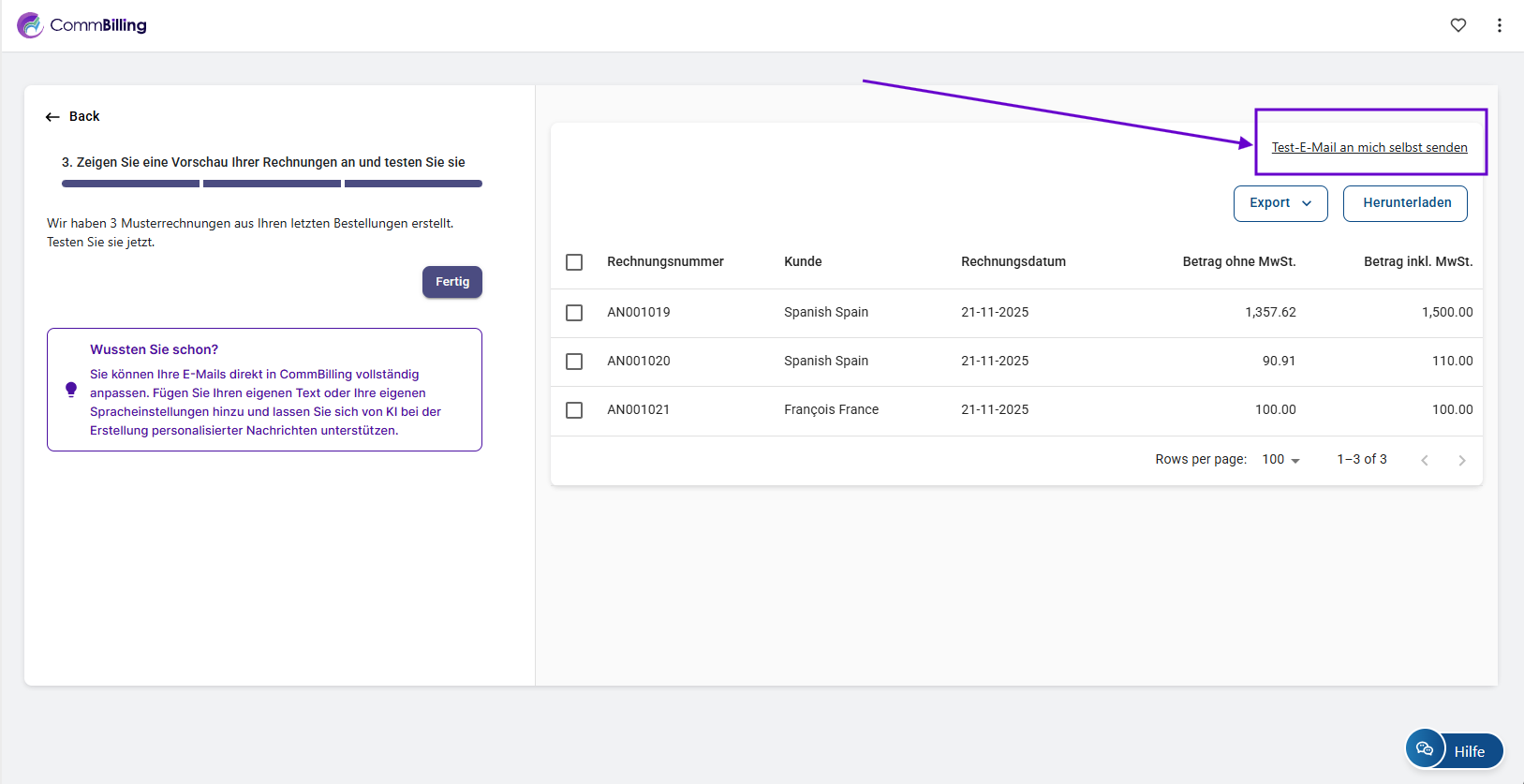Click Test-E-Mail an mich selbst senden link
Image resolution: width=1524 pixels, height=784 pixels.
pyautogui.click(x=1369, y=148)
